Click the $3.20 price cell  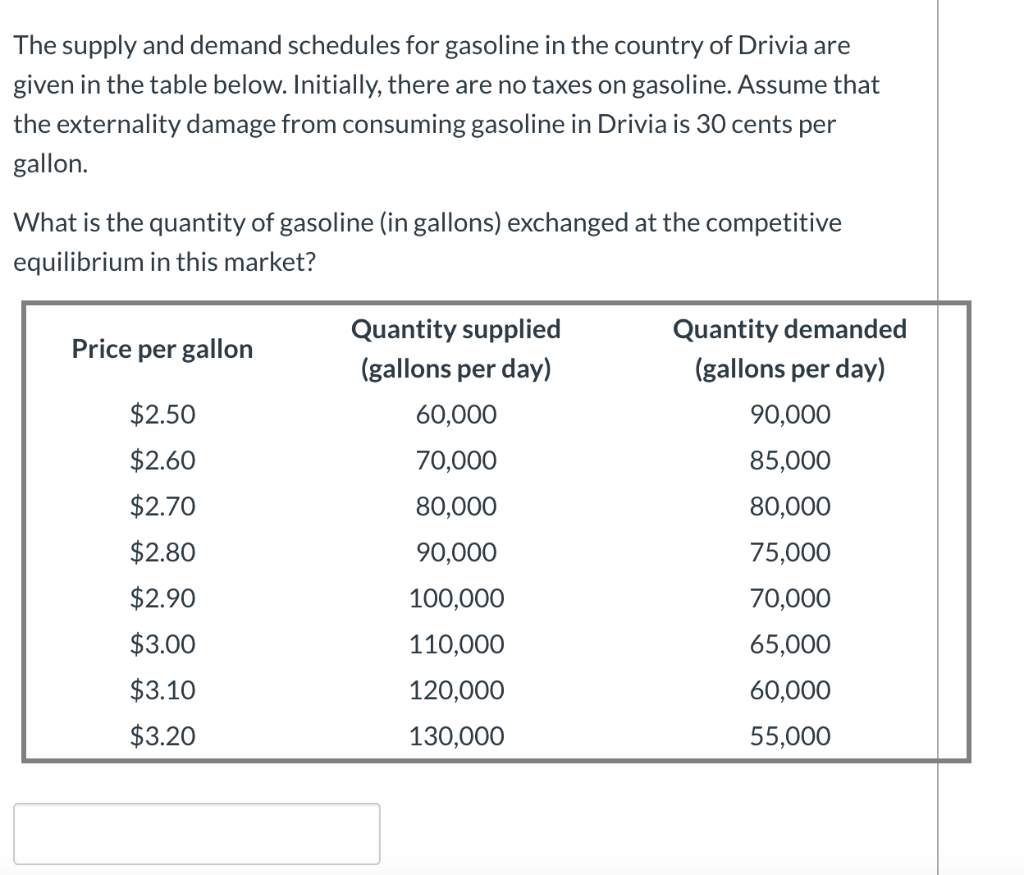coord(162,736)
